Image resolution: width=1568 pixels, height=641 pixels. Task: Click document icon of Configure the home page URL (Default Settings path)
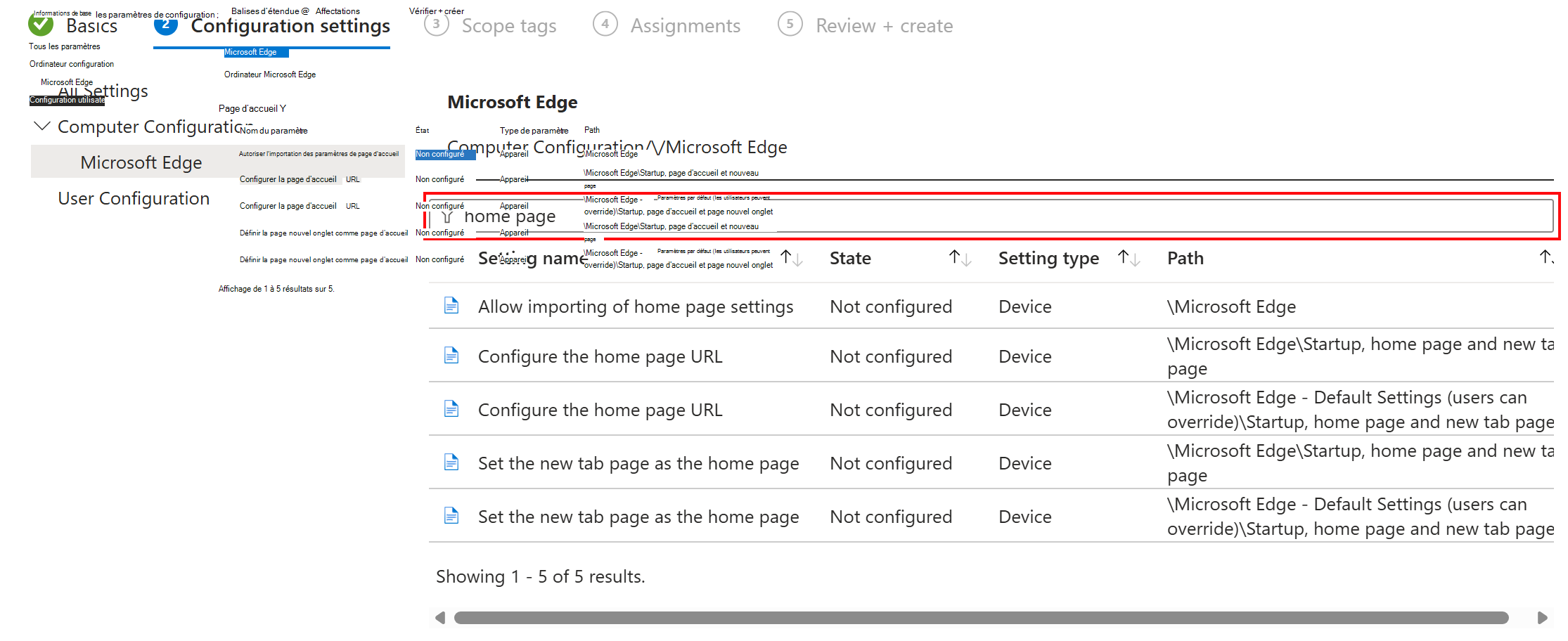point(451,409)
